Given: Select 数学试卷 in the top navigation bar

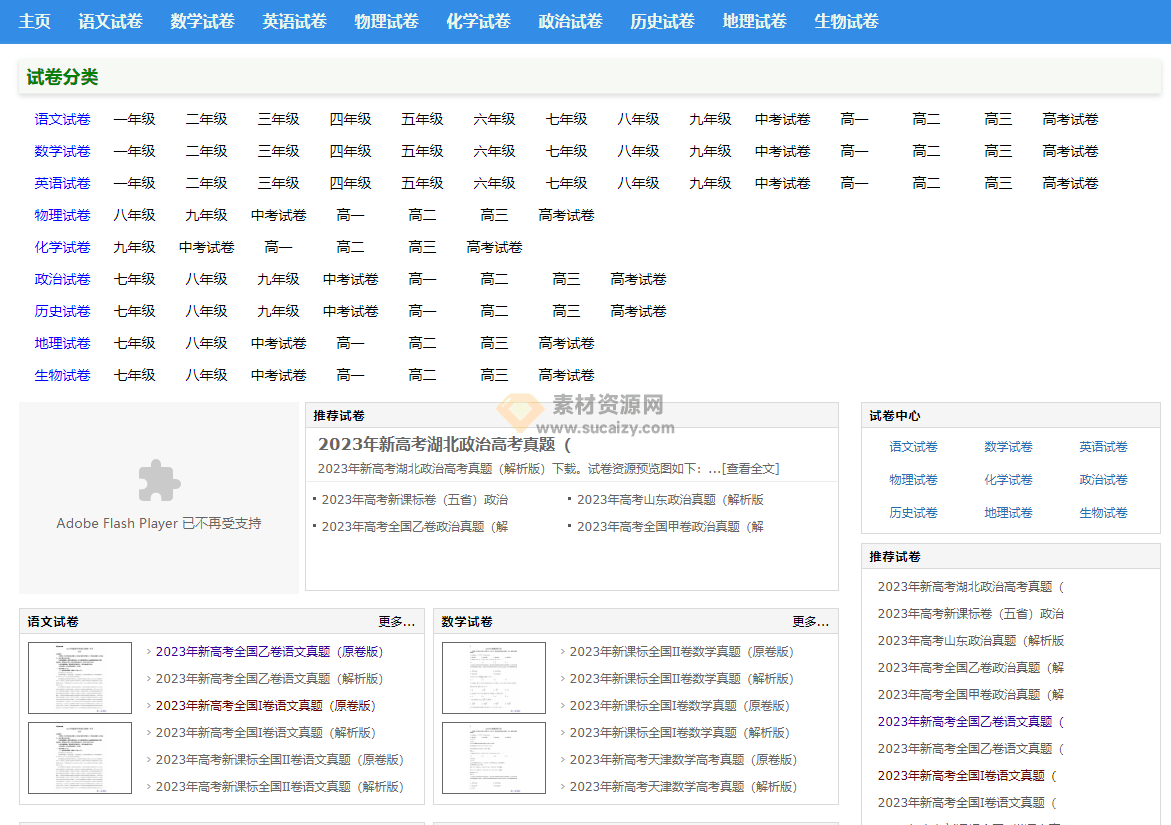Looking at the screenshot, I should click(x=202, y=20).
